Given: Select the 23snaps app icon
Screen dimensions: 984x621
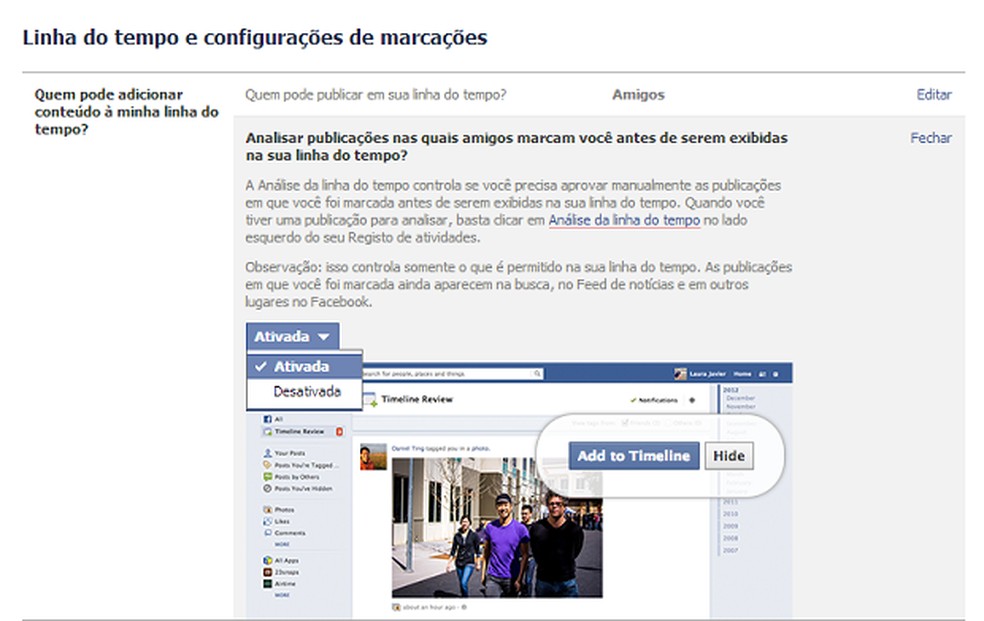Looking at the screenshot, I should tap(270, 573).
